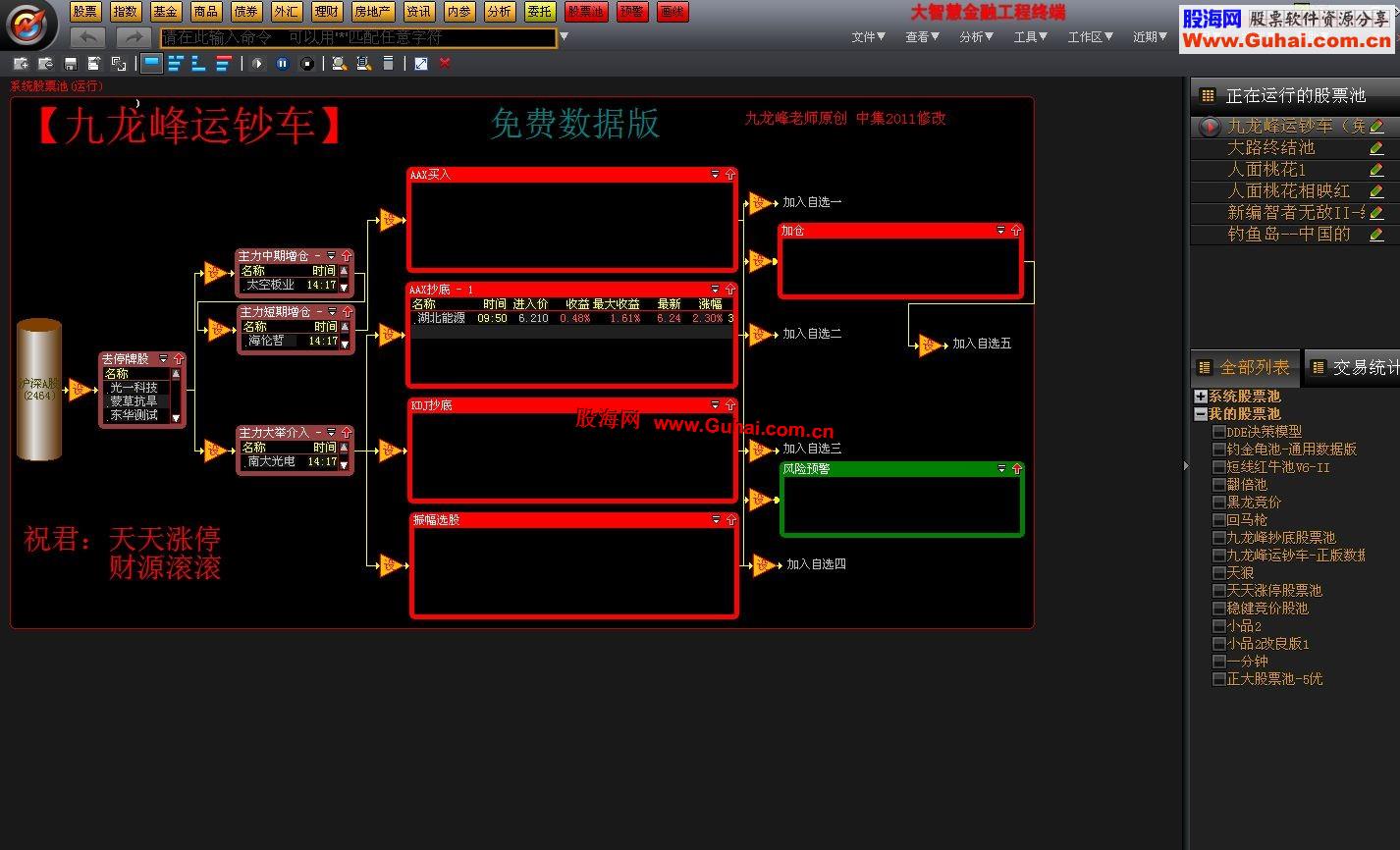Edit 大路终结池 via its pencil icon
Viewport: 1400px width, 850px height.
point(1376,148)
